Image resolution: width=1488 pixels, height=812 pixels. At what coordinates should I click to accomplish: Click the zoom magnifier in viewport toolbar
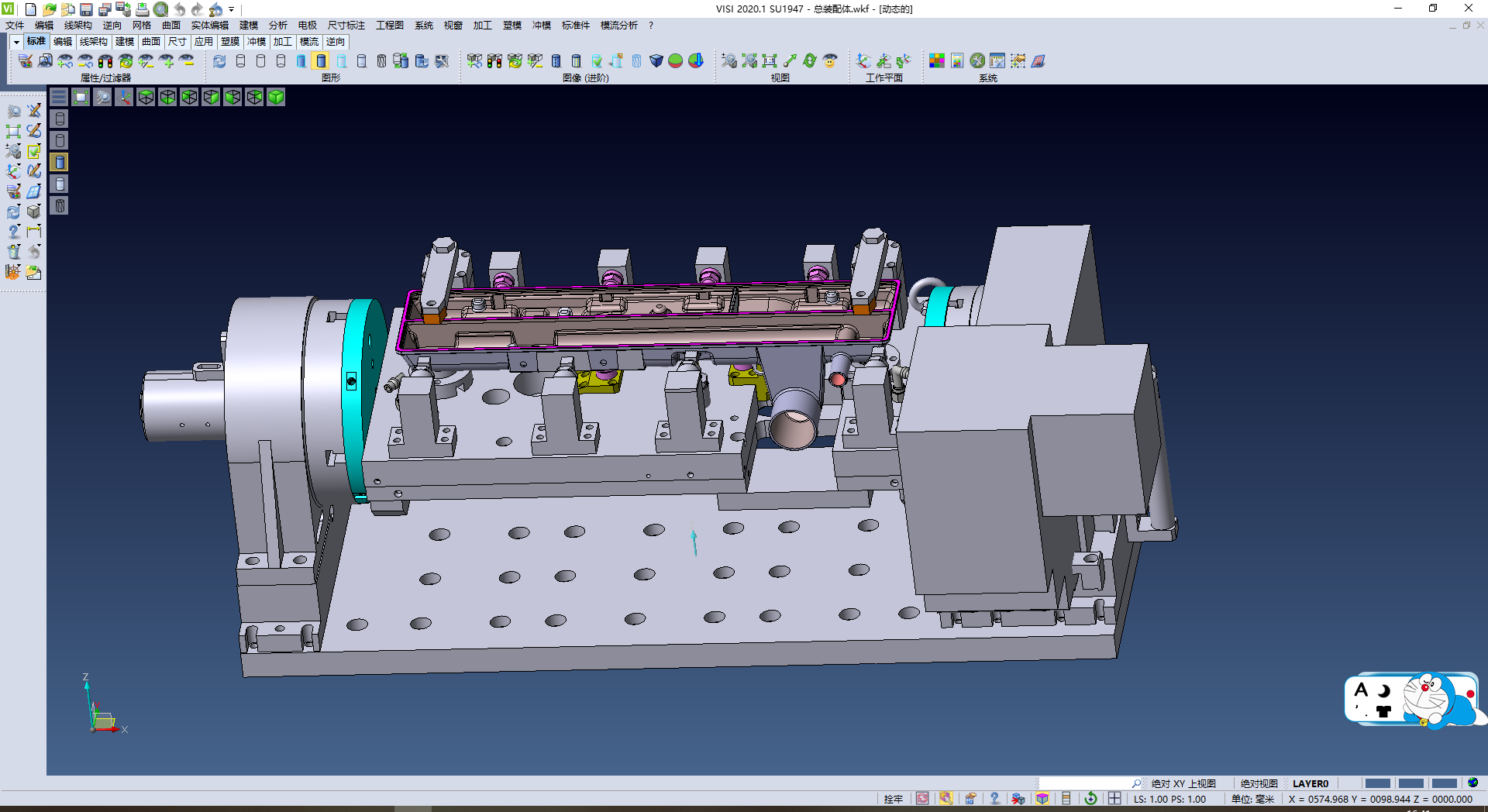pyautogui.click(x=102, y=97)
